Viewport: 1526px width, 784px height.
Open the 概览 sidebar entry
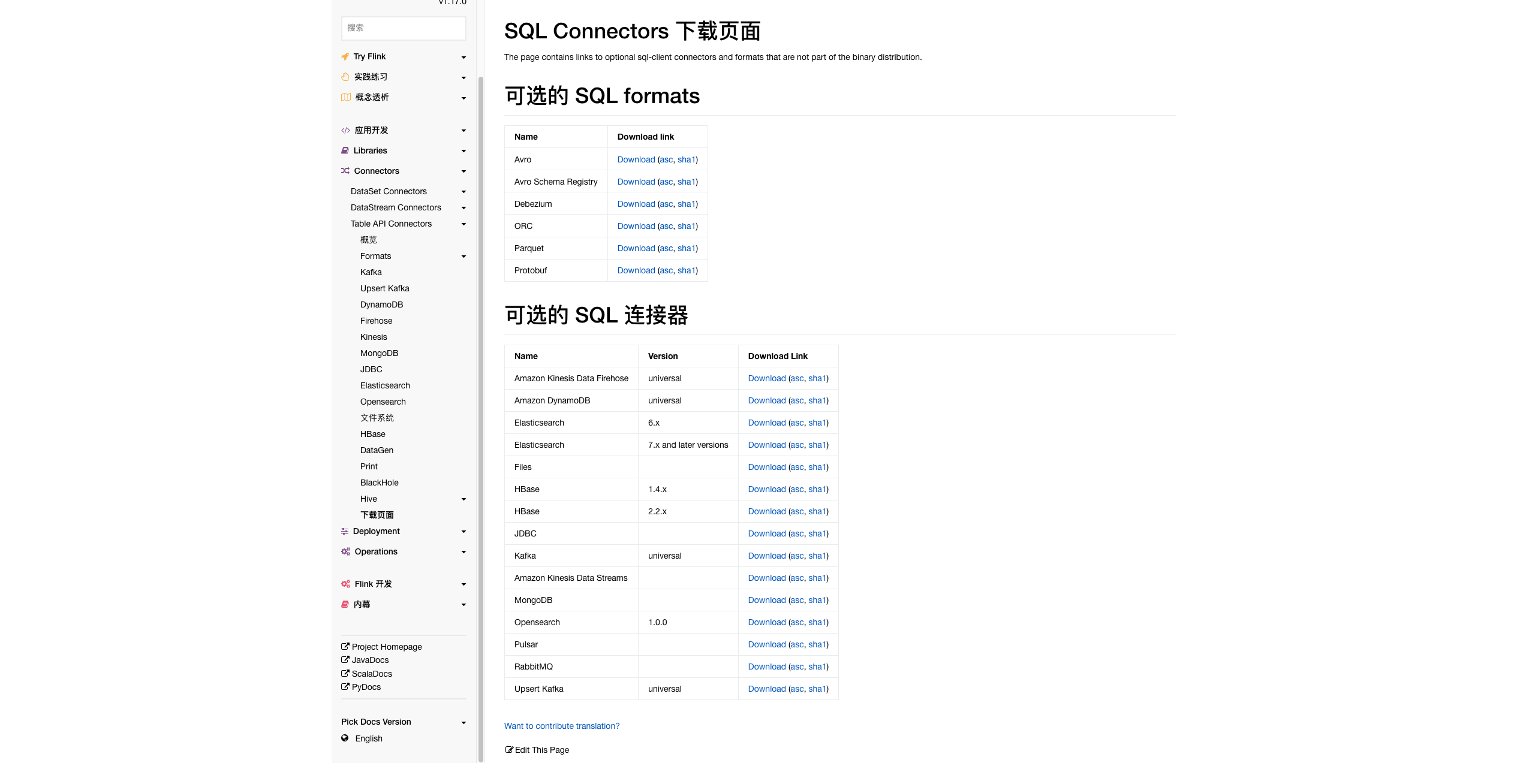(x=368, y=240)
